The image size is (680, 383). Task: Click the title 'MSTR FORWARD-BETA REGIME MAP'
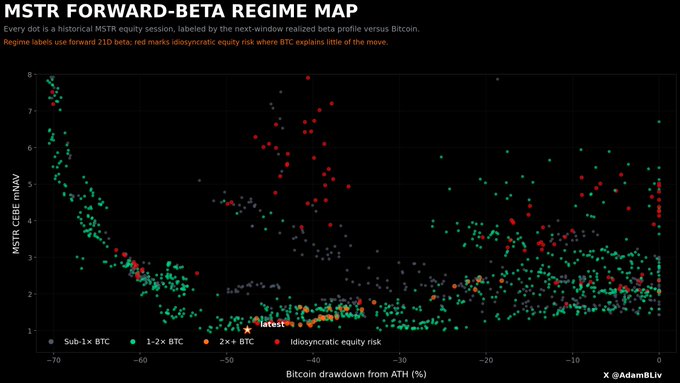click(x=181, y=11)
